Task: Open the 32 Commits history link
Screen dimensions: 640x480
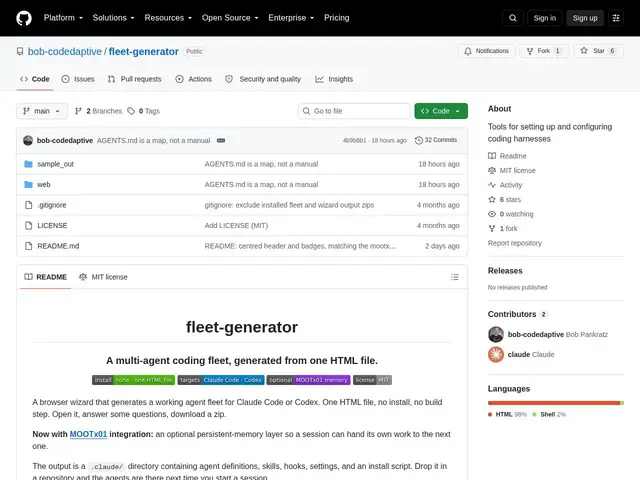Action: [x=436, y=140]
